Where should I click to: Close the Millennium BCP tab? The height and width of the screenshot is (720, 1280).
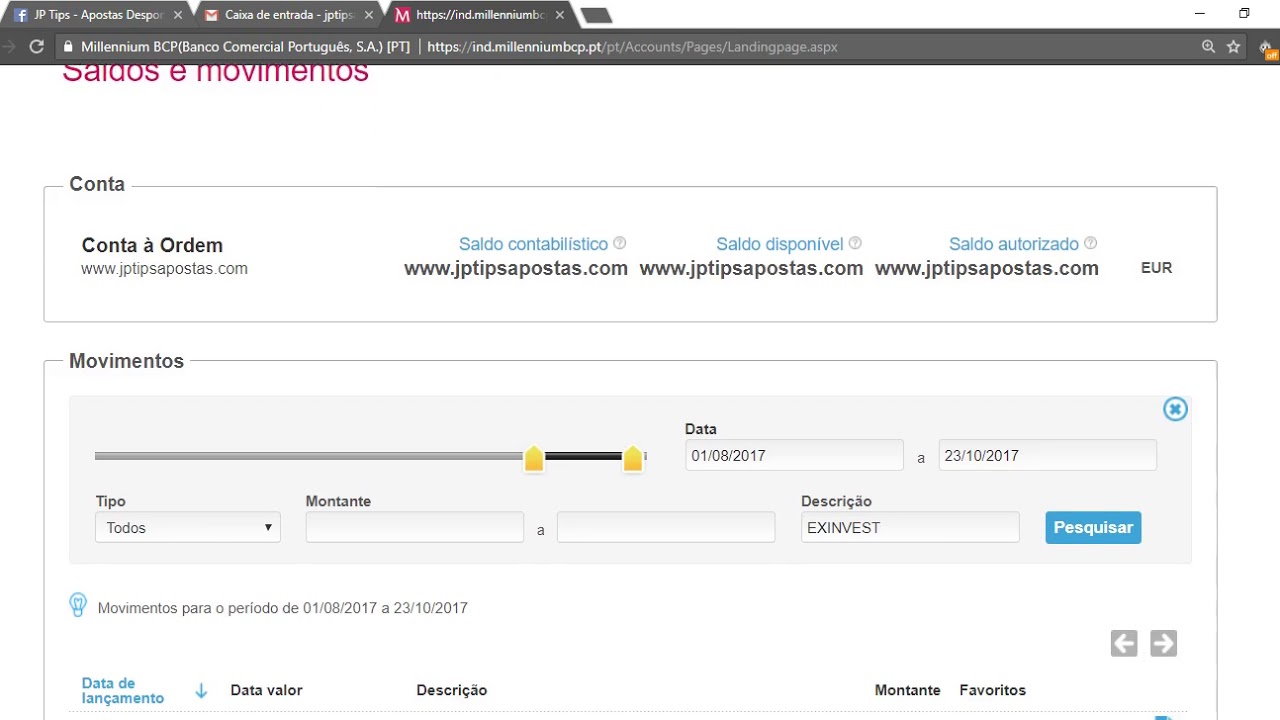(560, 15)
